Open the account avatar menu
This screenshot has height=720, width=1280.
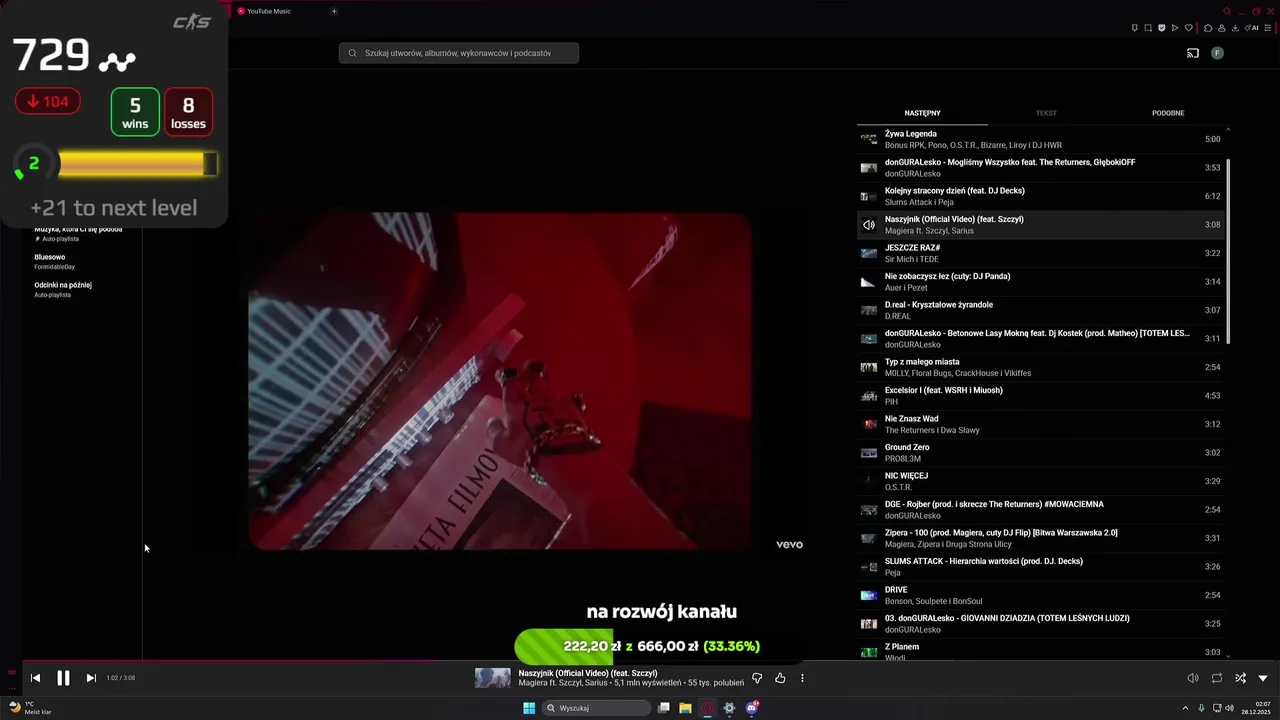pos(1217,53)
